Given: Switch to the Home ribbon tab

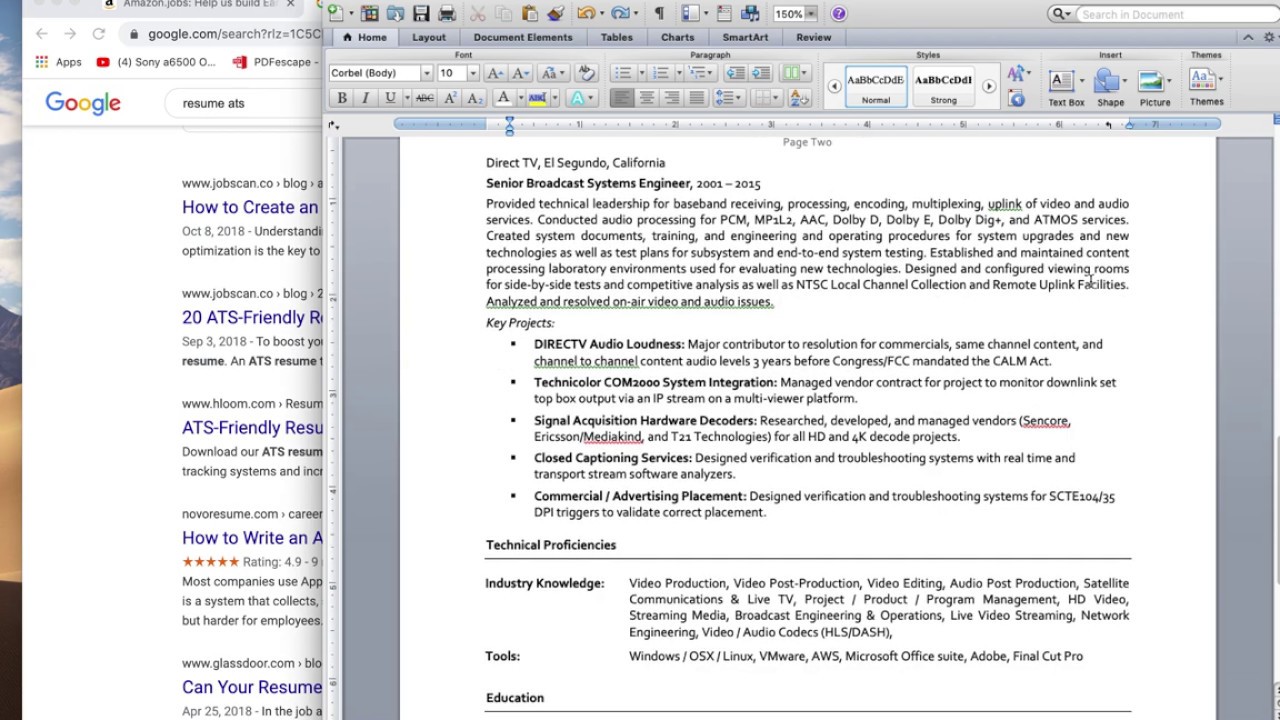Looking at the screenshot, I should (364, 37).
